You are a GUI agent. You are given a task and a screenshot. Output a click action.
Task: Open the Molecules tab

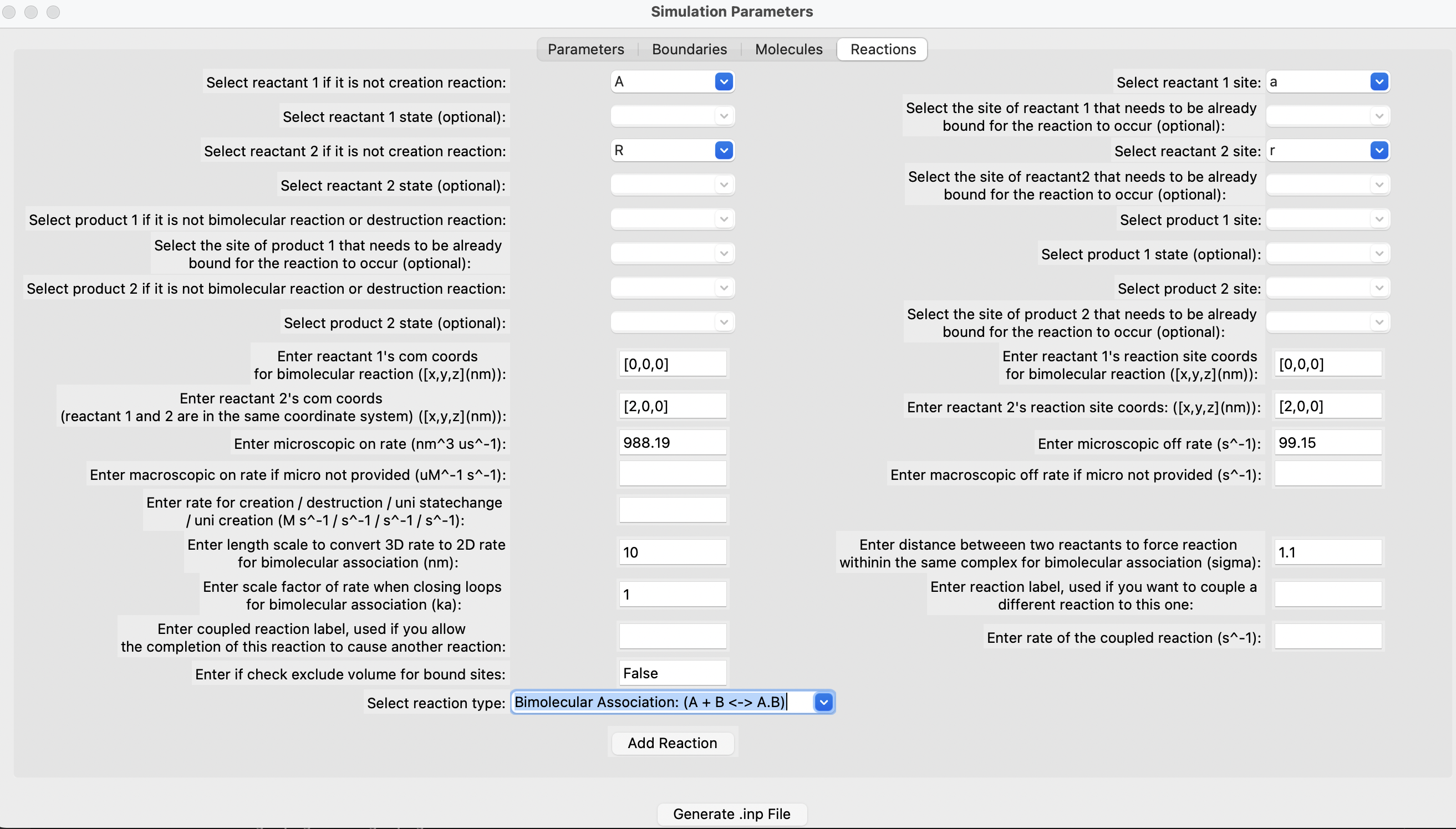tap(788, 49)
